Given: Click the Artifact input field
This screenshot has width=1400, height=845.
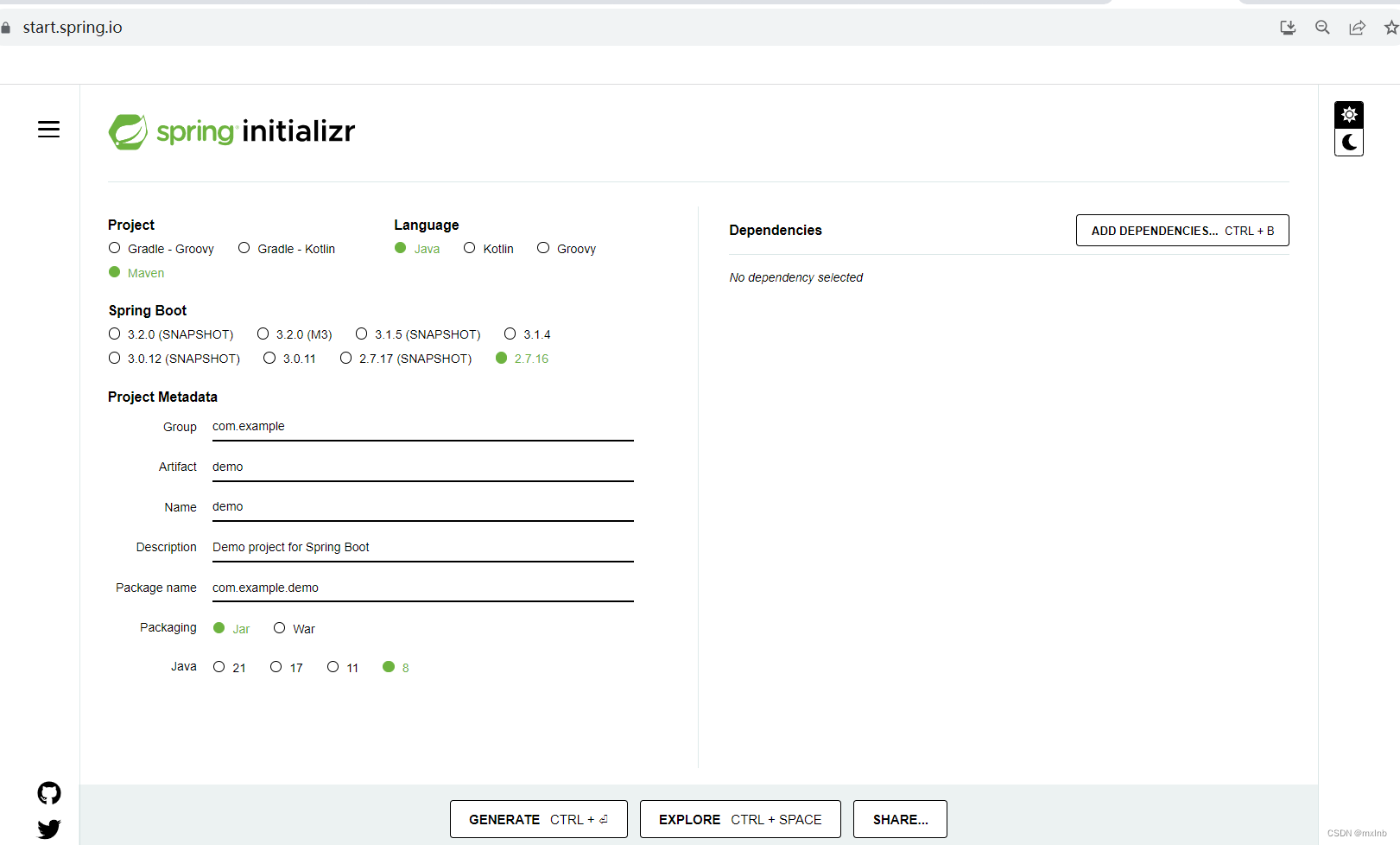Looking at the screenshot, I should coord(423,467).
